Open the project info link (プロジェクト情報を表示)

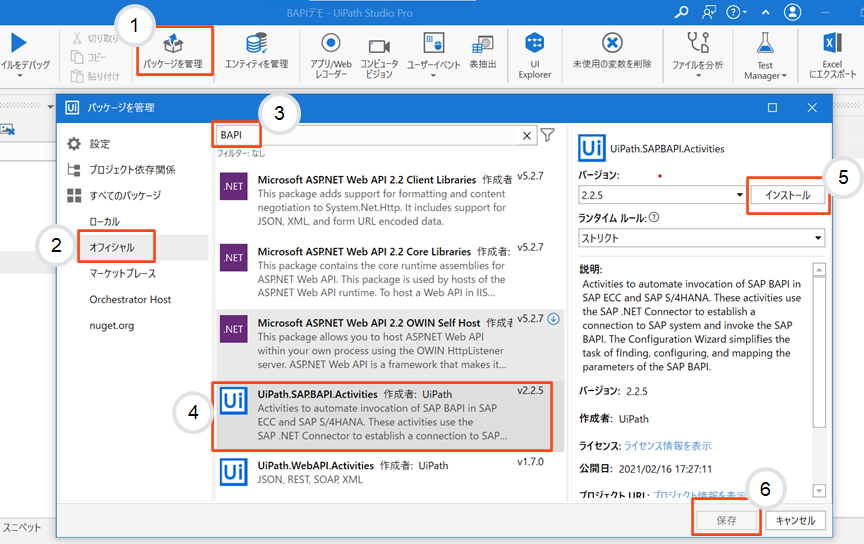click(x=699, y=494)
